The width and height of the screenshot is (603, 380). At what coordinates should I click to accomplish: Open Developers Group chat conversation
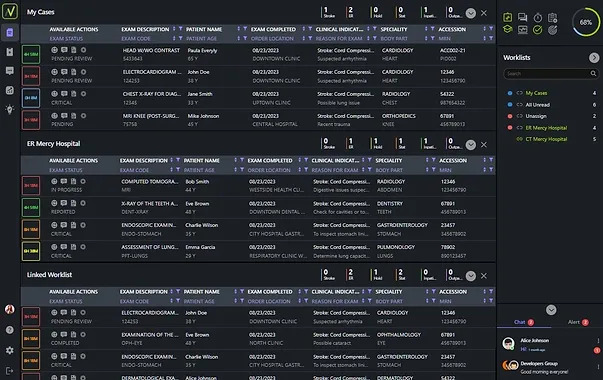550,367
